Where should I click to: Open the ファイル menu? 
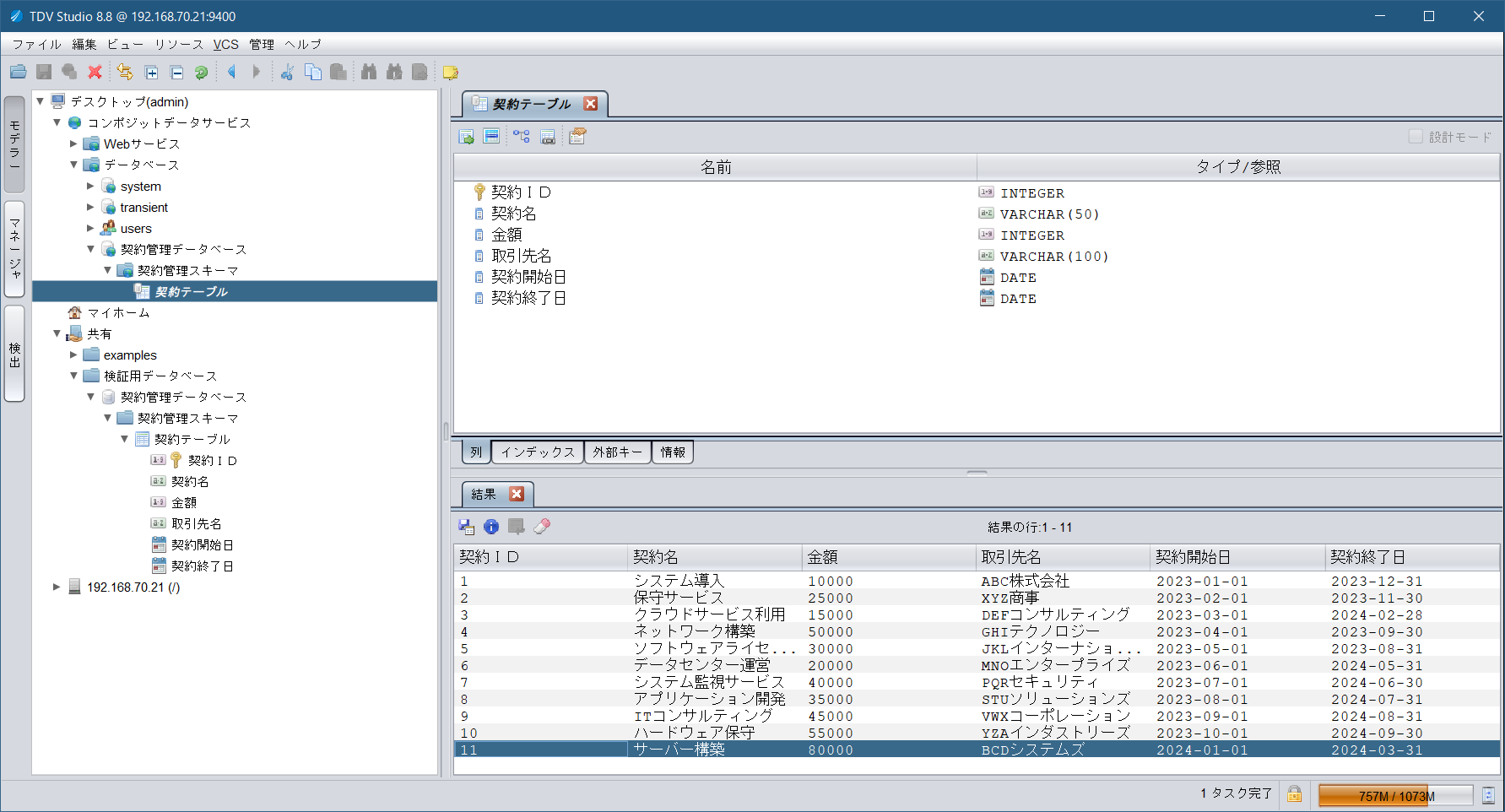36,44
